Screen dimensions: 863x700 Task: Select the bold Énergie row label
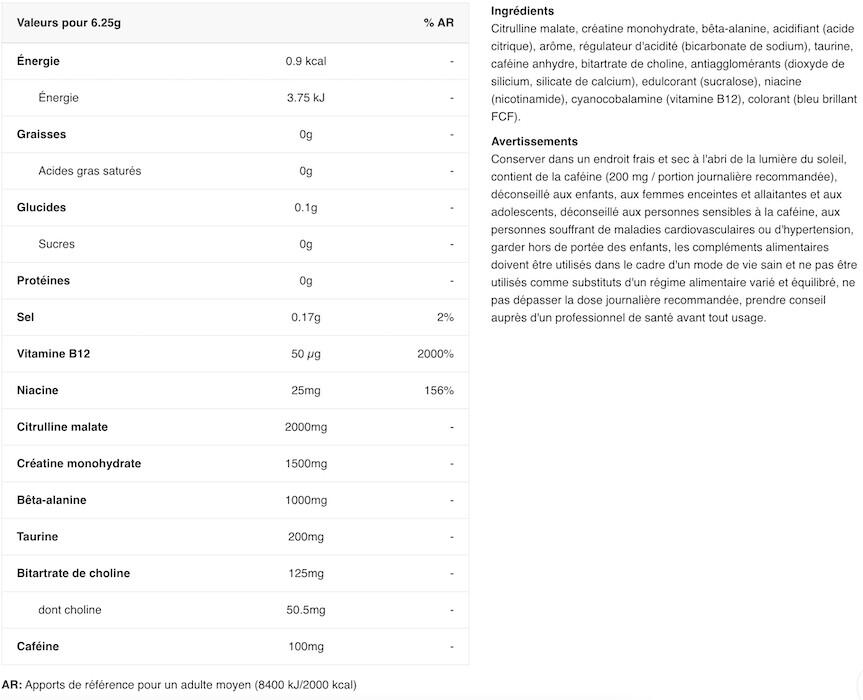pyautogui.click(x=39, y=61)
